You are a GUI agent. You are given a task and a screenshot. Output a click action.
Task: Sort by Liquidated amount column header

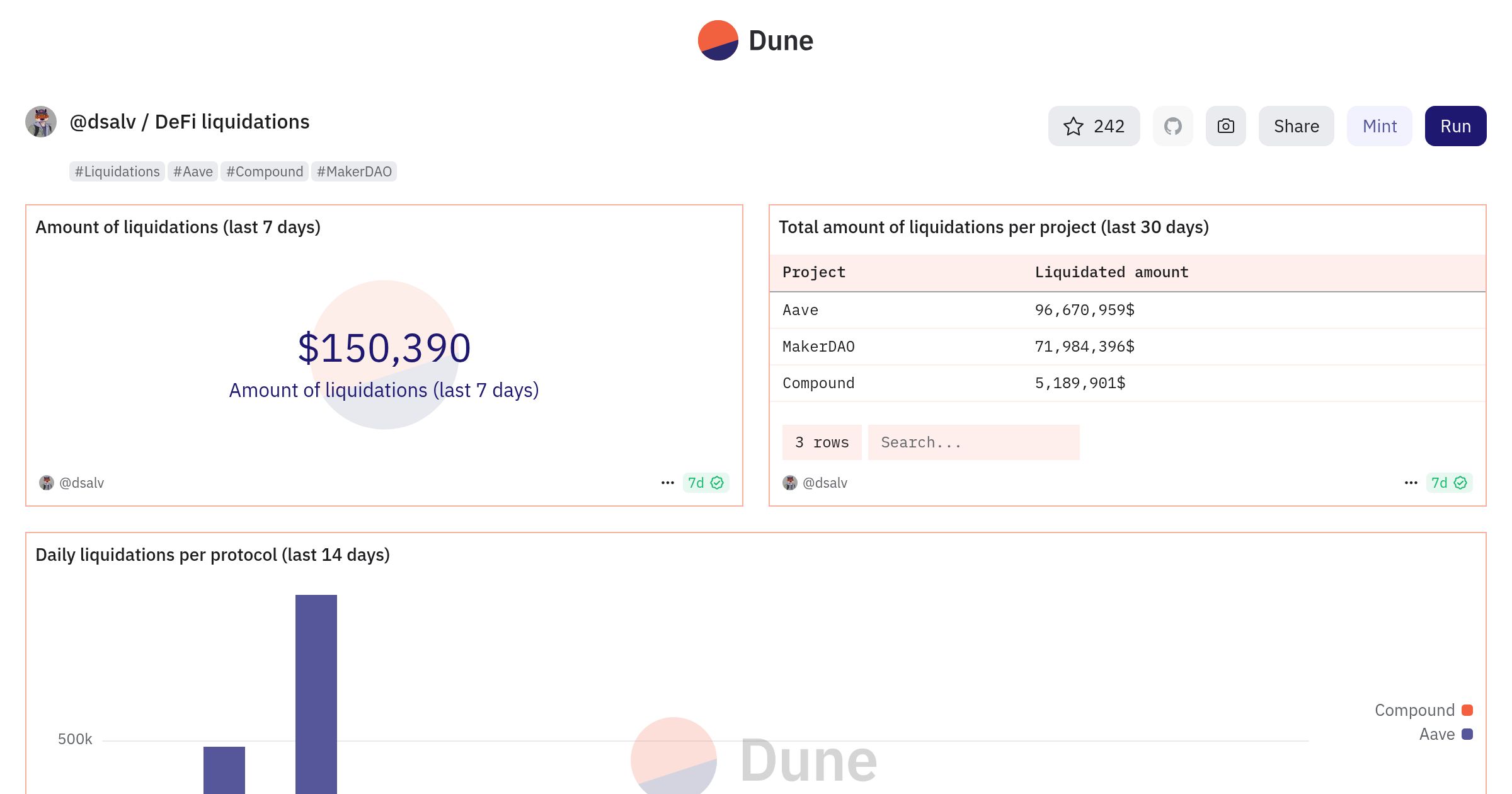pyautogui.click(x=1111, y=272)
